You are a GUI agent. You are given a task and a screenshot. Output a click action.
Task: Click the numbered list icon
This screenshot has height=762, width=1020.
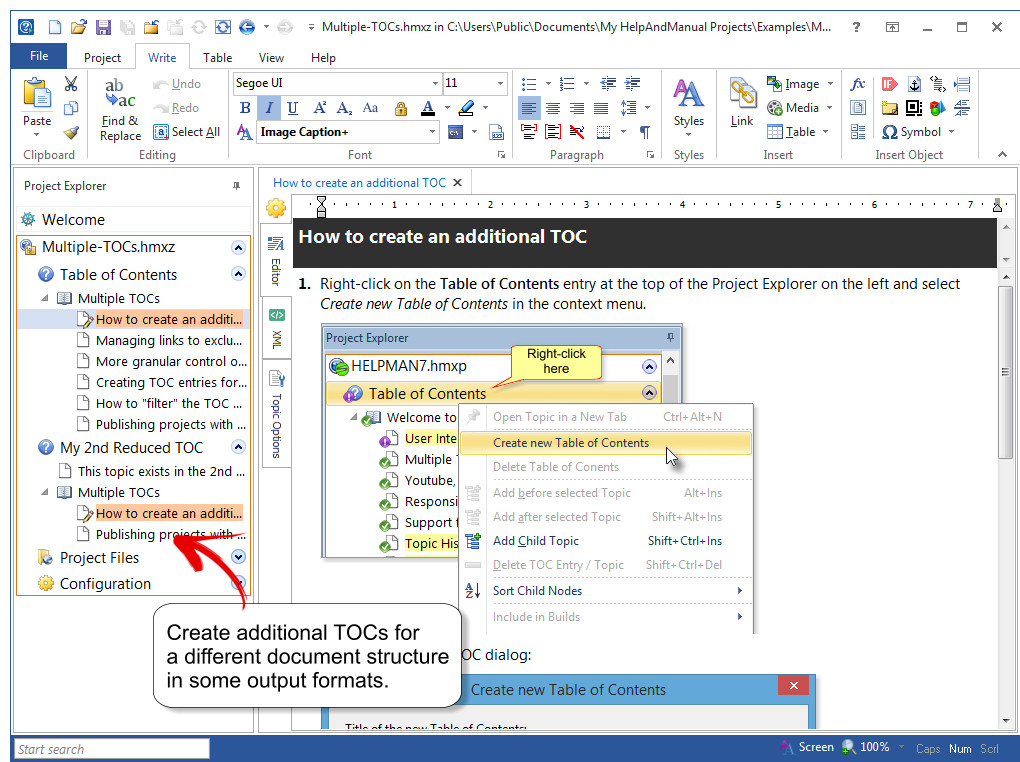click(567, 84)
